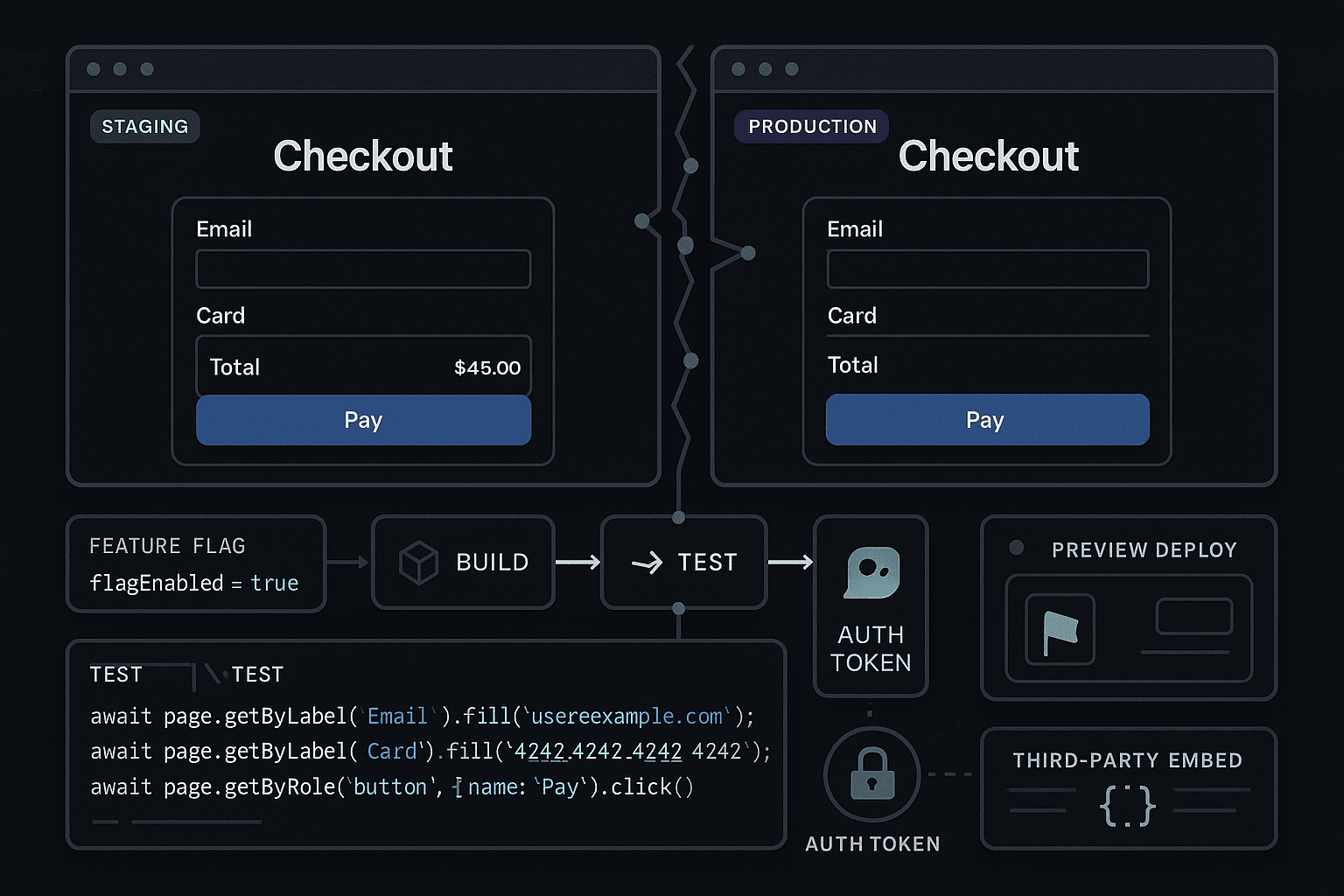Click the Card label in Staging form
The width and height of the screenshot is (1344, 896).
pyautogui.click(x=220, y=315)
